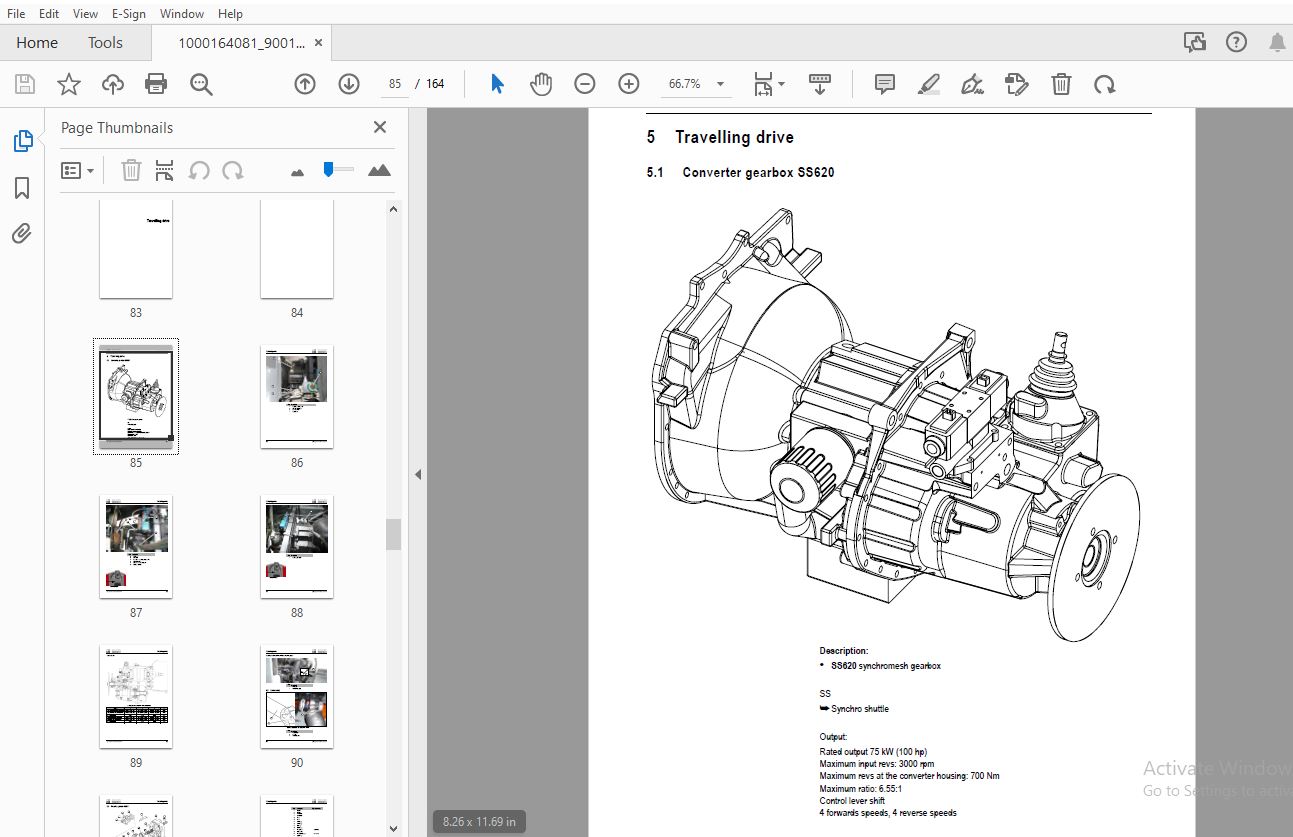This screenshot has width=1293, height=837.
Task: Go to the previous page arrow
Action: pyautogui.click(x=305, y=84)
